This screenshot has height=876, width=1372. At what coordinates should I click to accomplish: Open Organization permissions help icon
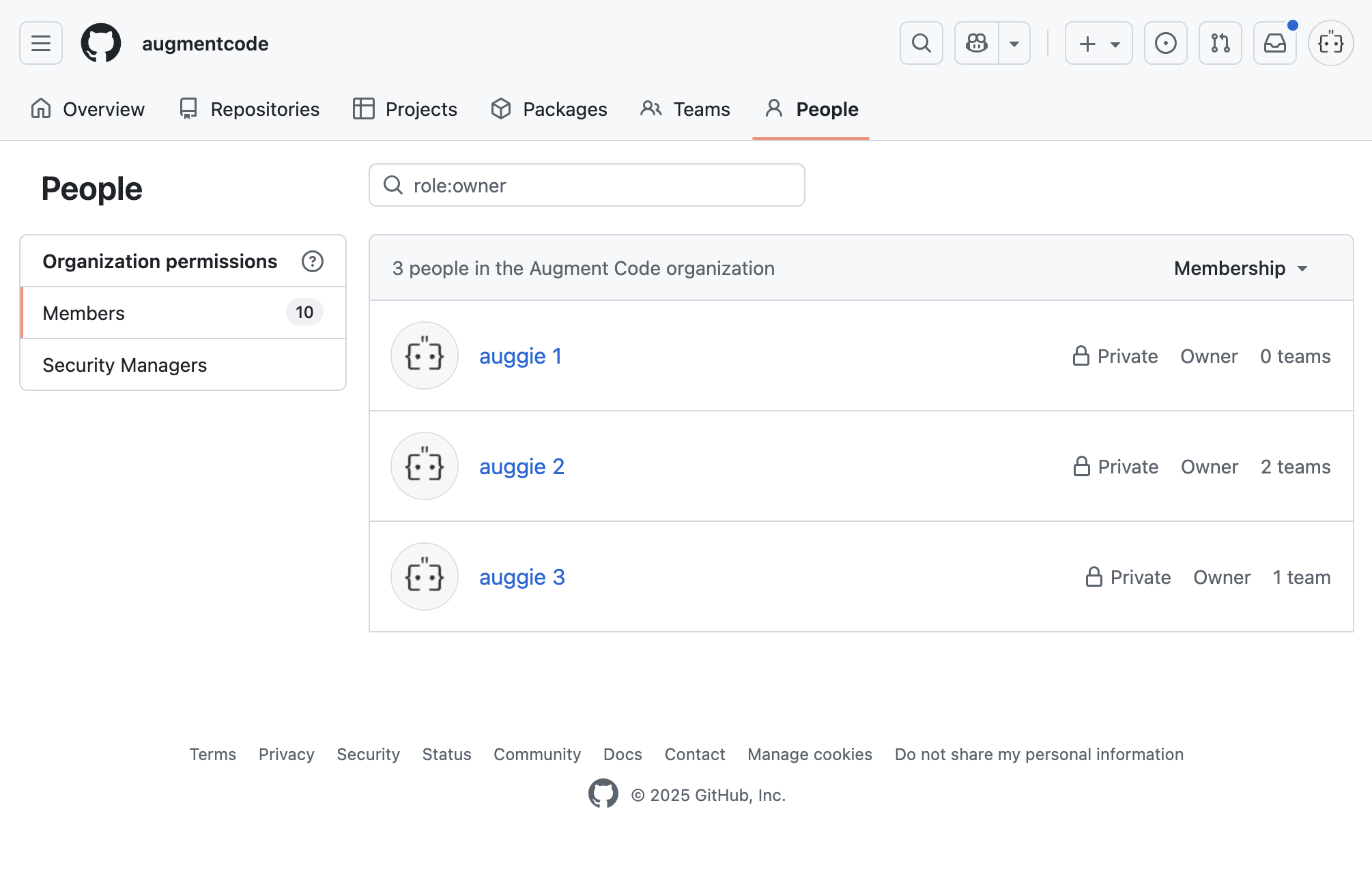point(313,261)
